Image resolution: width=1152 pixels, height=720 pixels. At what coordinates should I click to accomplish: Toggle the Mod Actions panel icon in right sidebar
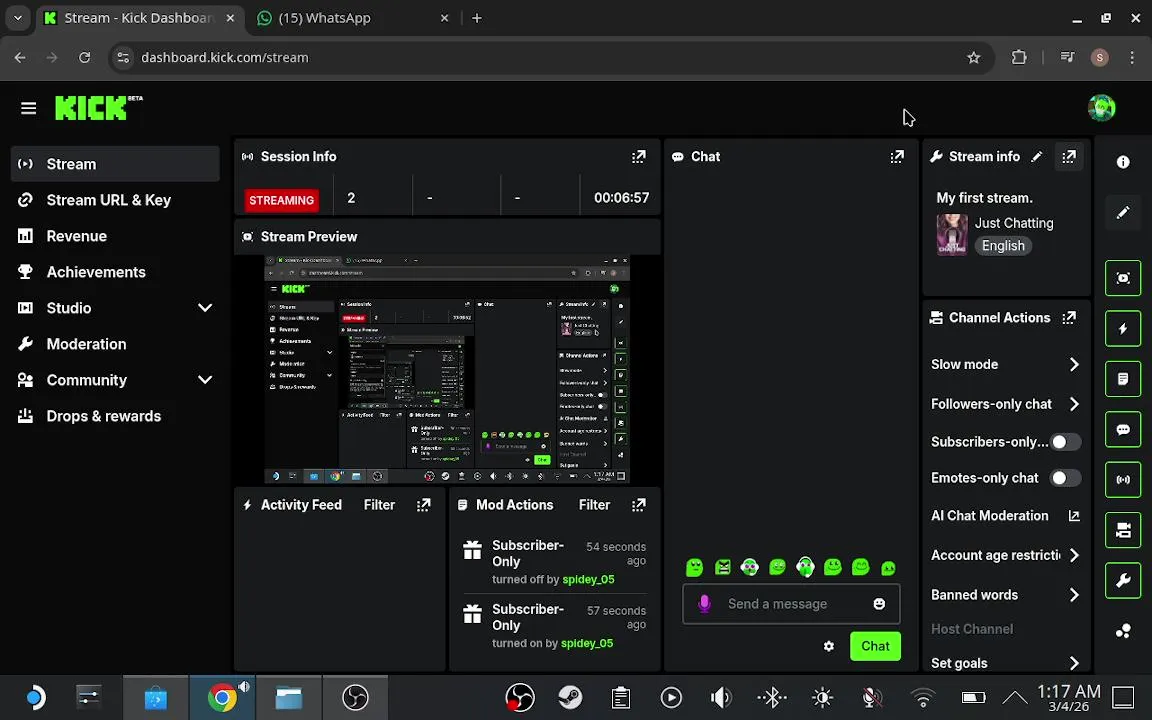pyautogui.click(x=1123, y=379)
